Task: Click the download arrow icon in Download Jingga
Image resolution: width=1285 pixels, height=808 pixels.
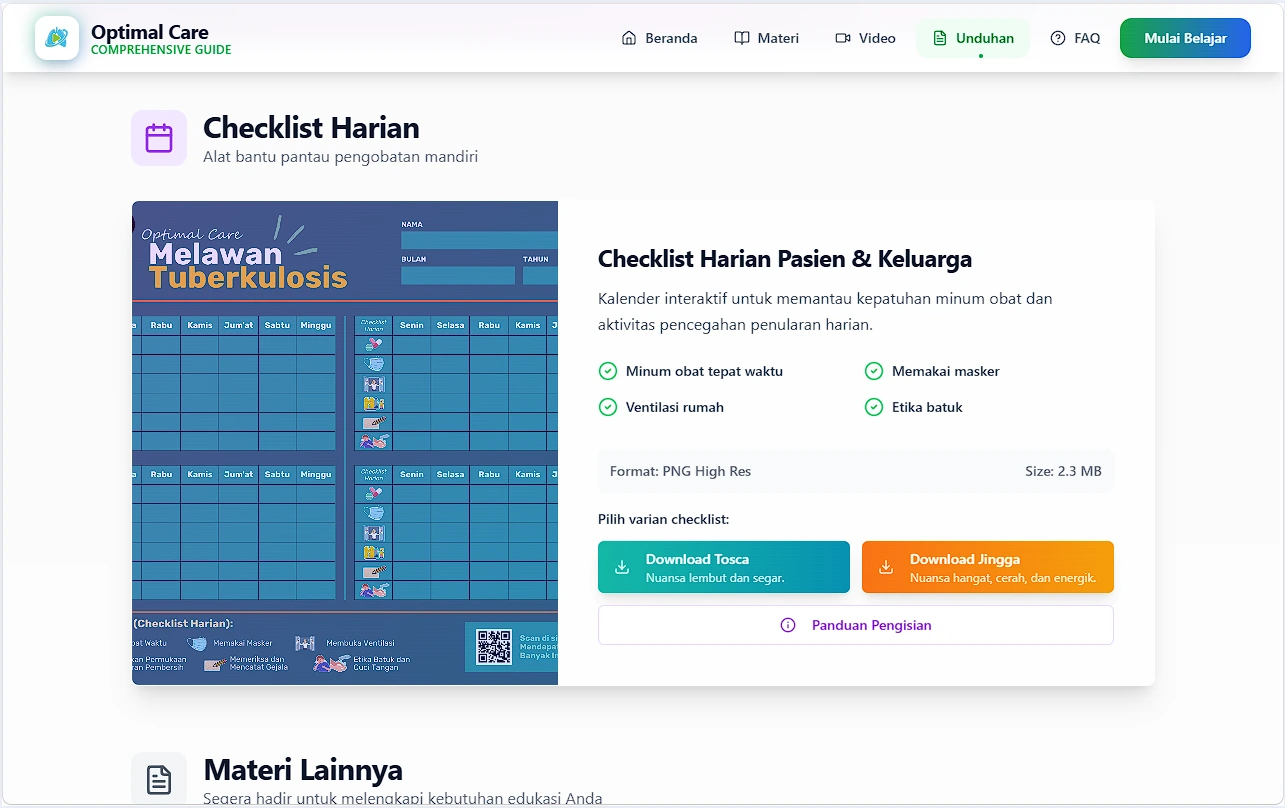Action: coord(886,567)
